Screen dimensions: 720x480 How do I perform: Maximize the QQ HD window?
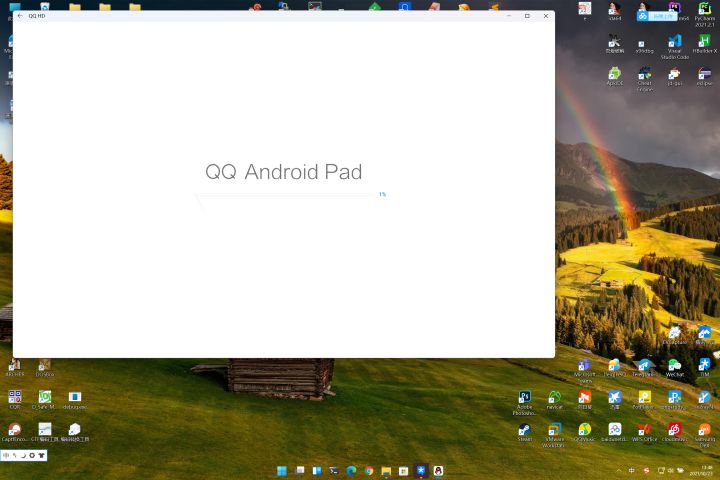click(x=527, y=16)
